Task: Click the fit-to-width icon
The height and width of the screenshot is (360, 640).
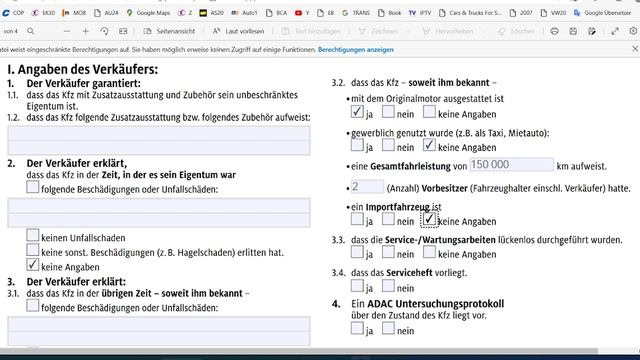Action: coord(123,31)
